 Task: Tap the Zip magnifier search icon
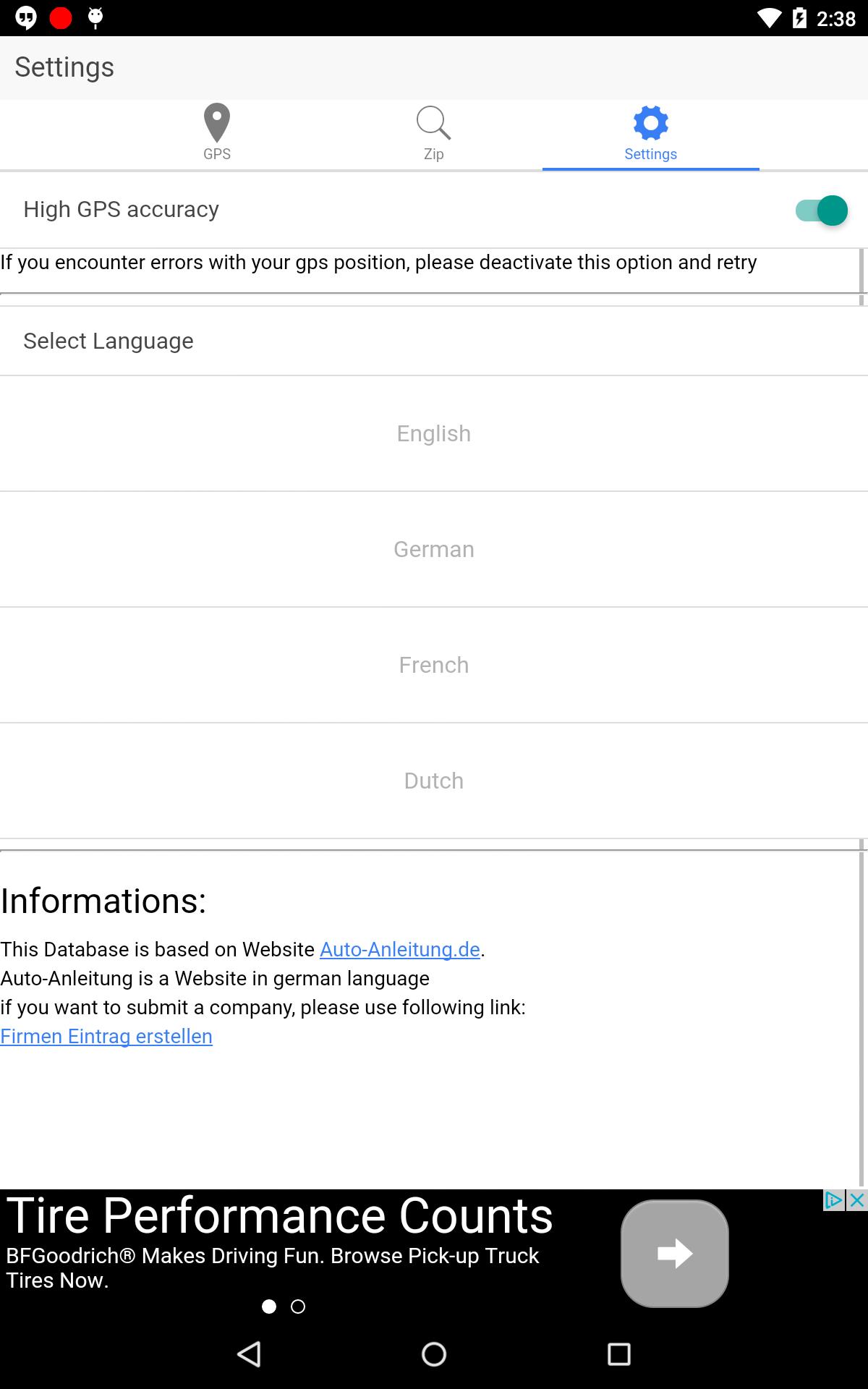point(433,123)
